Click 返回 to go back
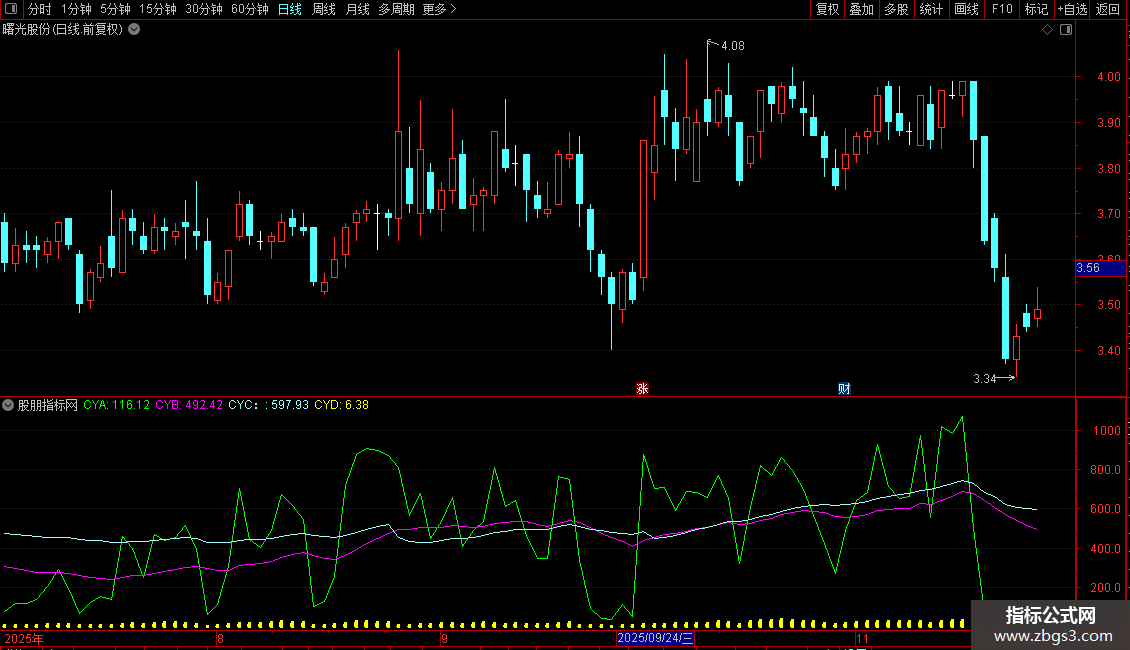Screen dimensions: 1130x650 click(x=1108, y=9)
